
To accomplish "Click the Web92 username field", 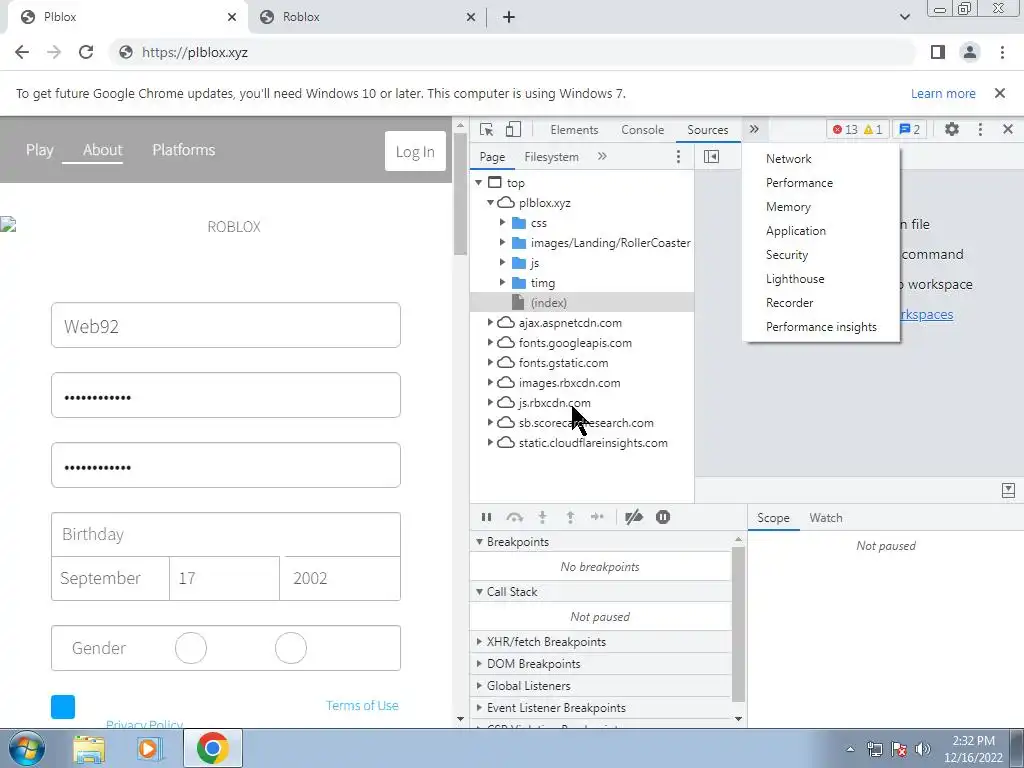I will coord(226,325).
